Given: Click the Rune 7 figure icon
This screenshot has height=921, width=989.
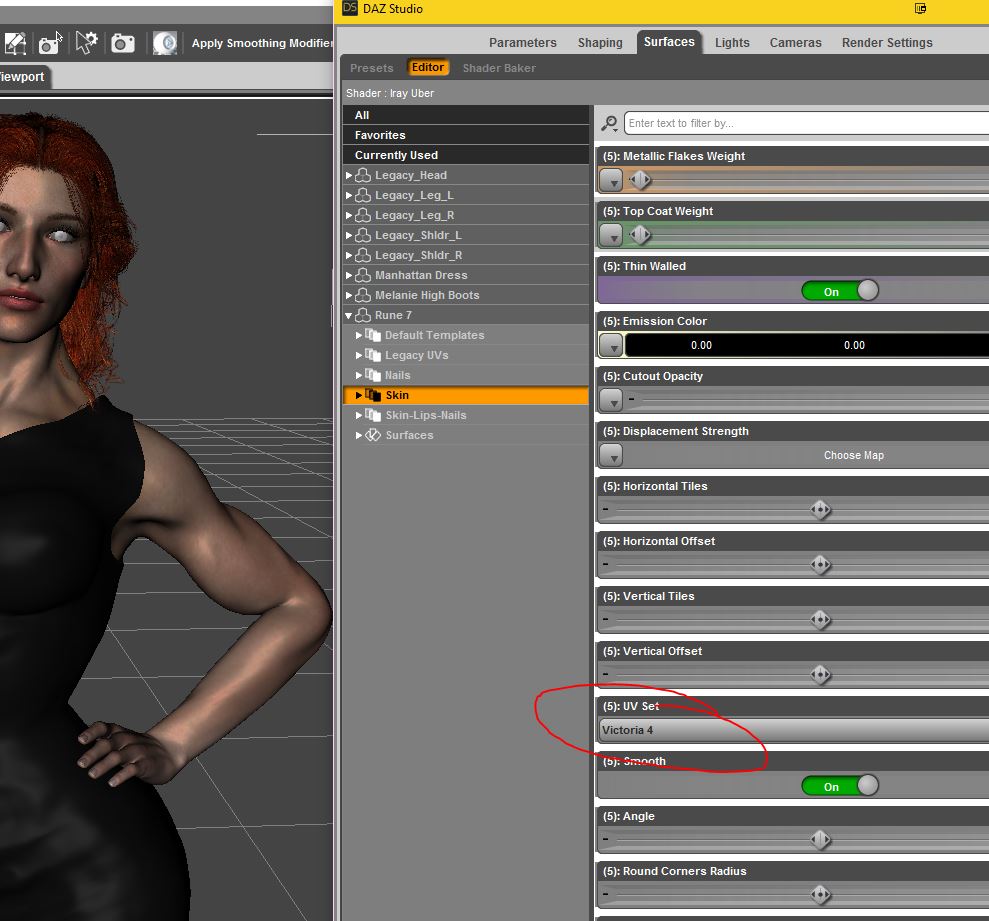Looking at the screenshot, I should [x=363, y=315].
